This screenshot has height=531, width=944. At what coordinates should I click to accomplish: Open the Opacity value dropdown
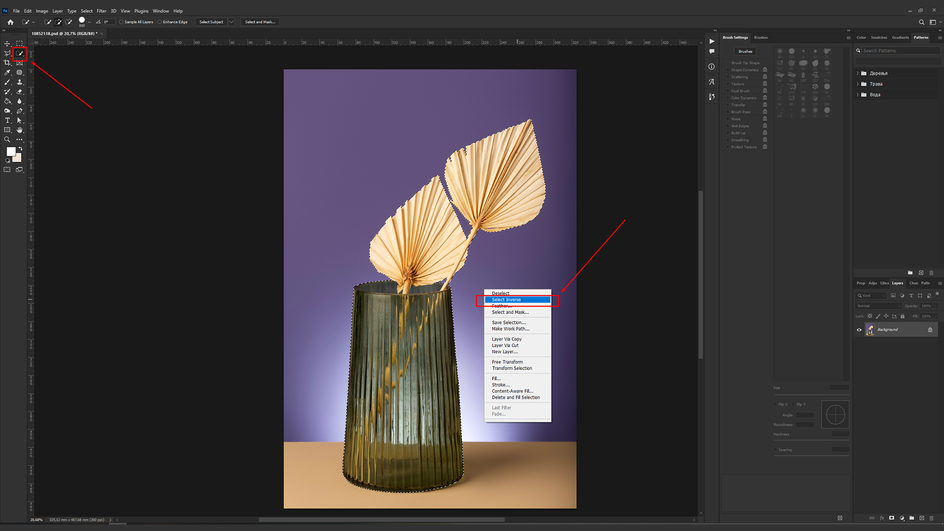936,306
